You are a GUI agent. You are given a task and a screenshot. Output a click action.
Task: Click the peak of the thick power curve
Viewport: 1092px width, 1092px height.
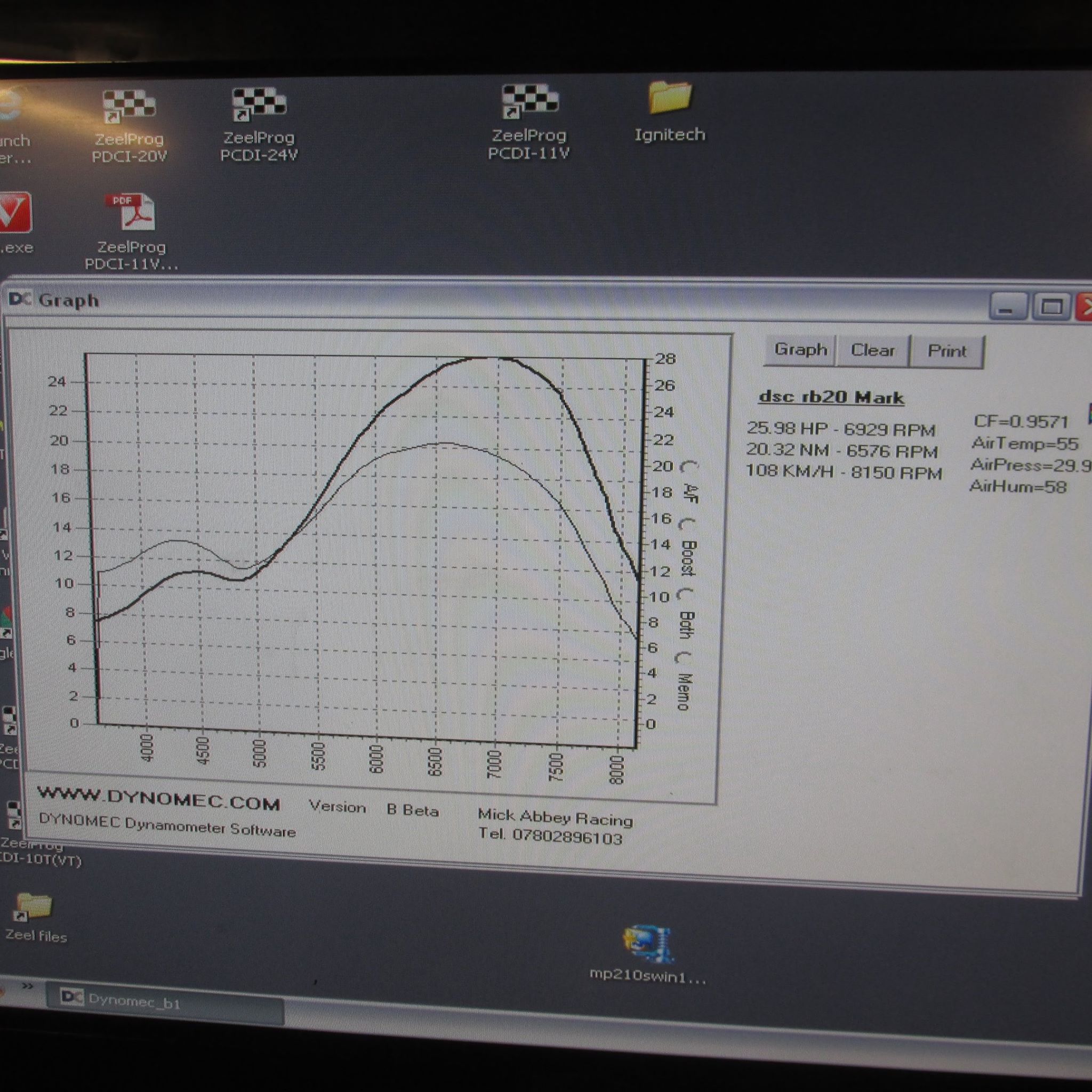click(491, 358)
